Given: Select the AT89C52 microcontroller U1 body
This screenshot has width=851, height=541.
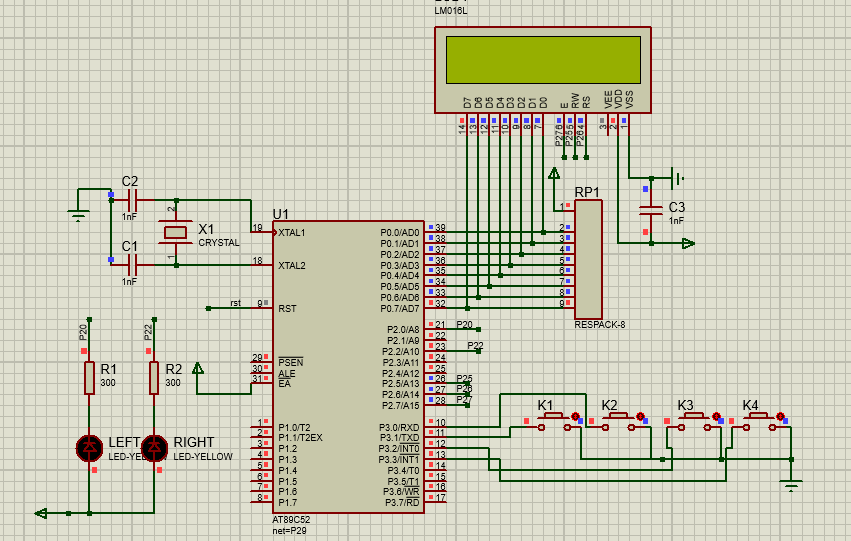Looking at the screenshot, I should pos(348,367).
